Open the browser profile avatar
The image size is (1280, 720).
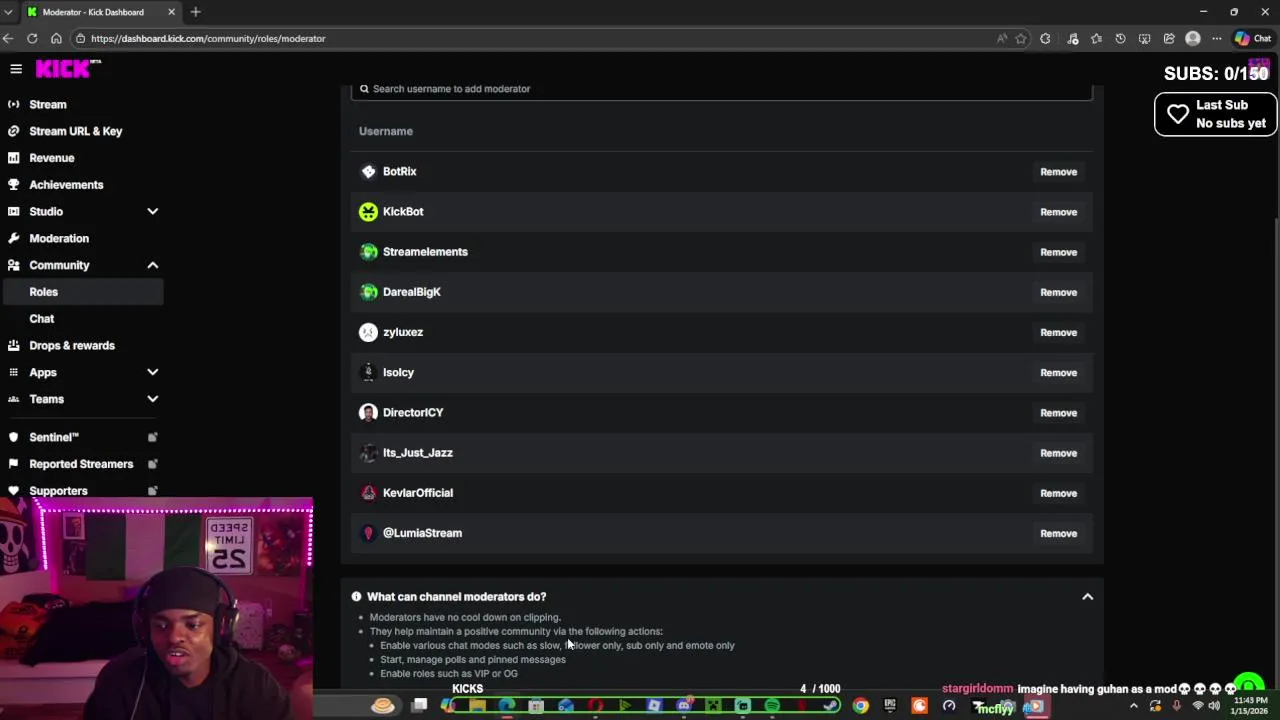coord(1193,38)
